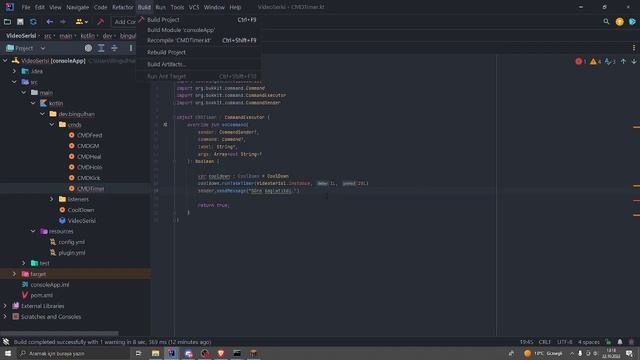Click the IntelliJ IDEA logo icon
Screen dimensions: 640x360
9,7
